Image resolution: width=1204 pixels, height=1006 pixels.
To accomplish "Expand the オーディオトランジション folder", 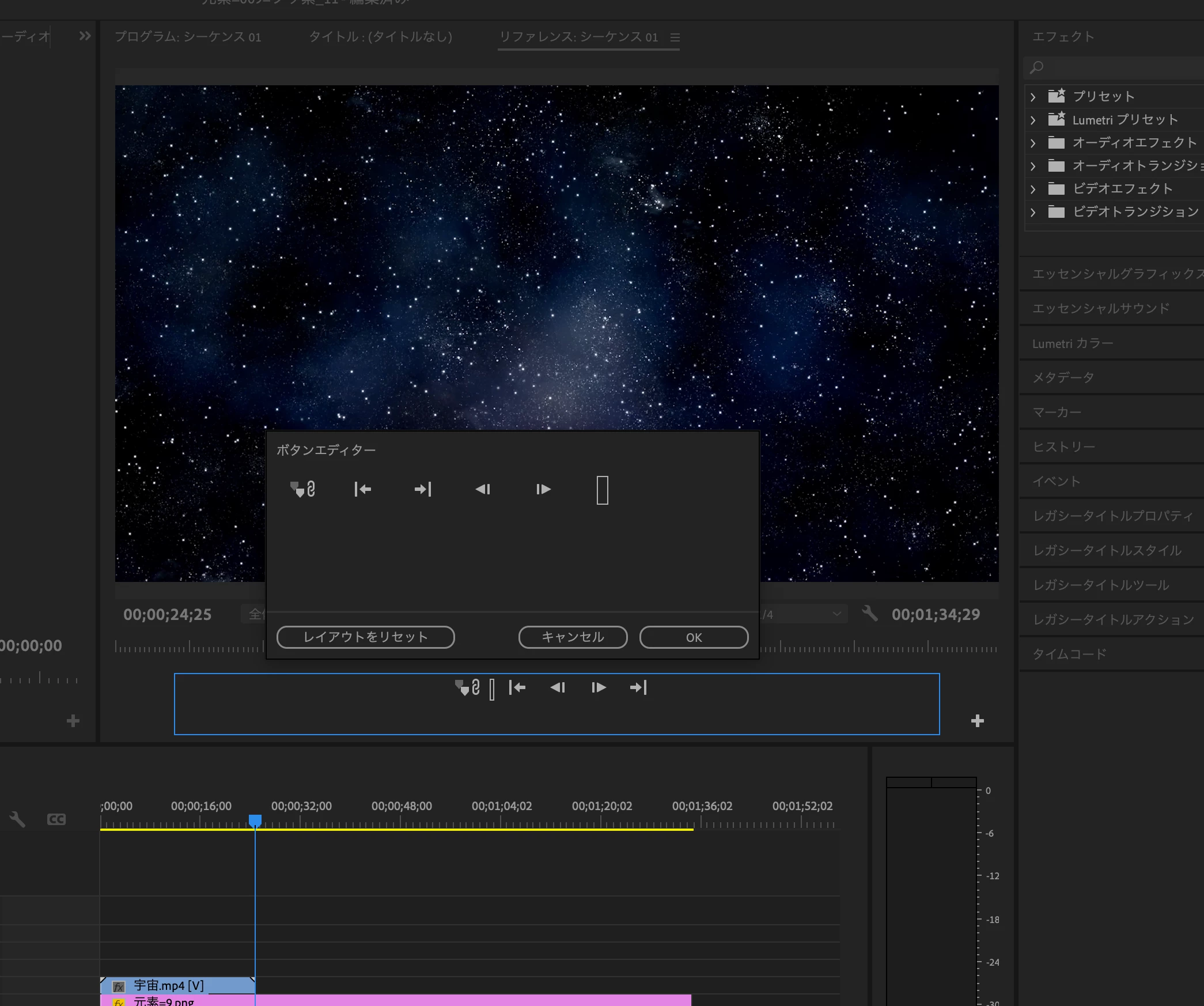I will click(x=1033, y=166).
